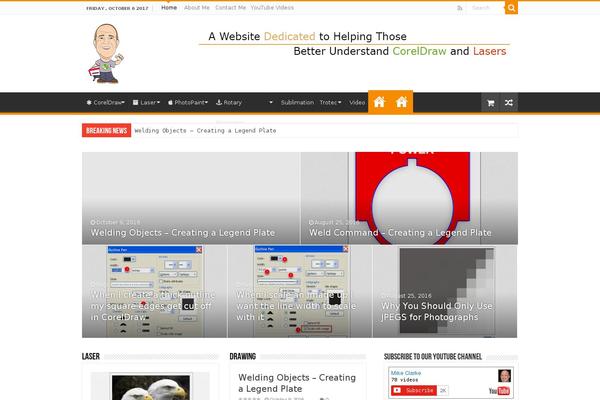Click the left-hand orange home icon

pos(379,102)
